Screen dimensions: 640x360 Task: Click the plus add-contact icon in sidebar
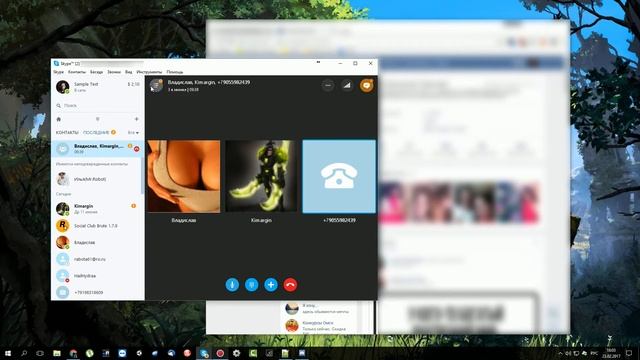(136, 119)
